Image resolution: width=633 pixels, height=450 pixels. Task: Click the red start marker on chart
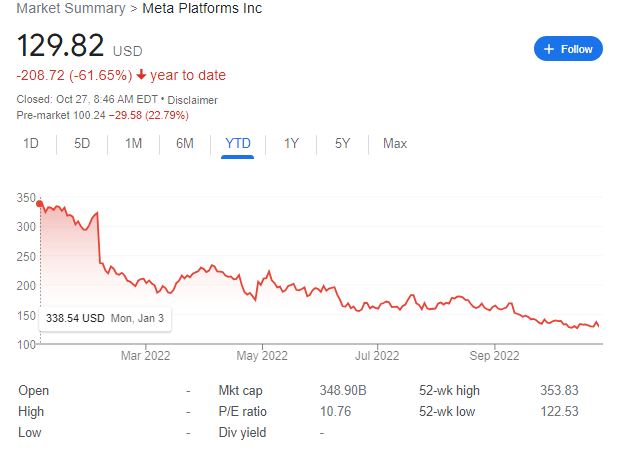click(39, 204)
